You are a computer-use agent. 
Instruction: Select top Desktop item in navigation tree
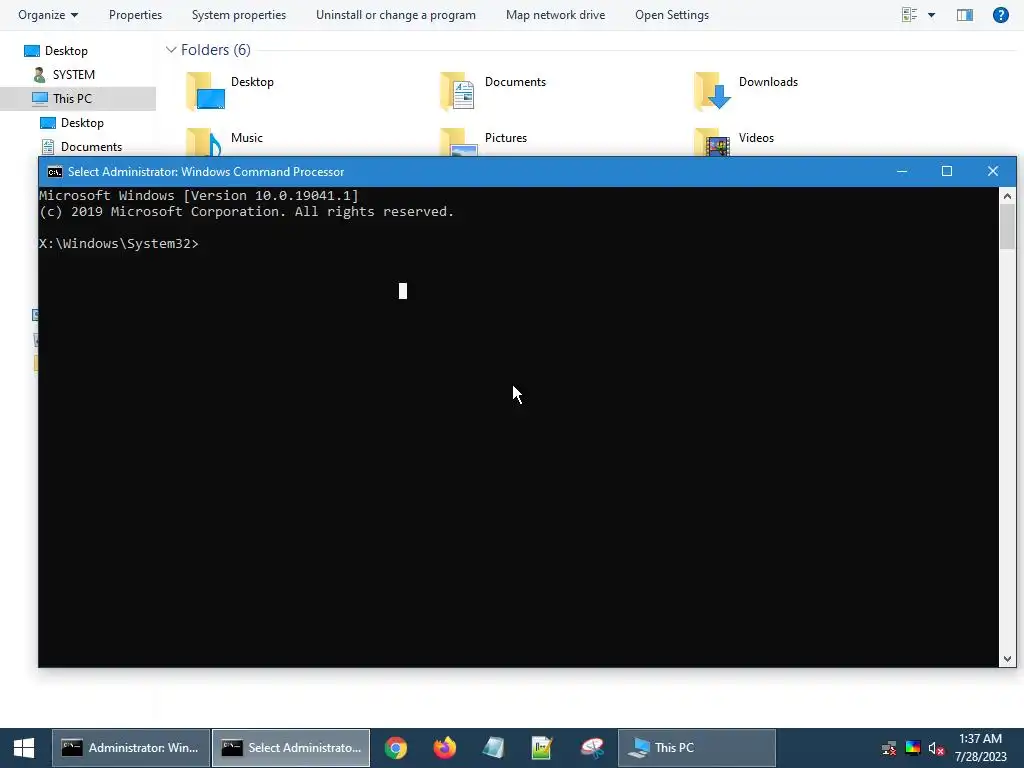(66, 50)
